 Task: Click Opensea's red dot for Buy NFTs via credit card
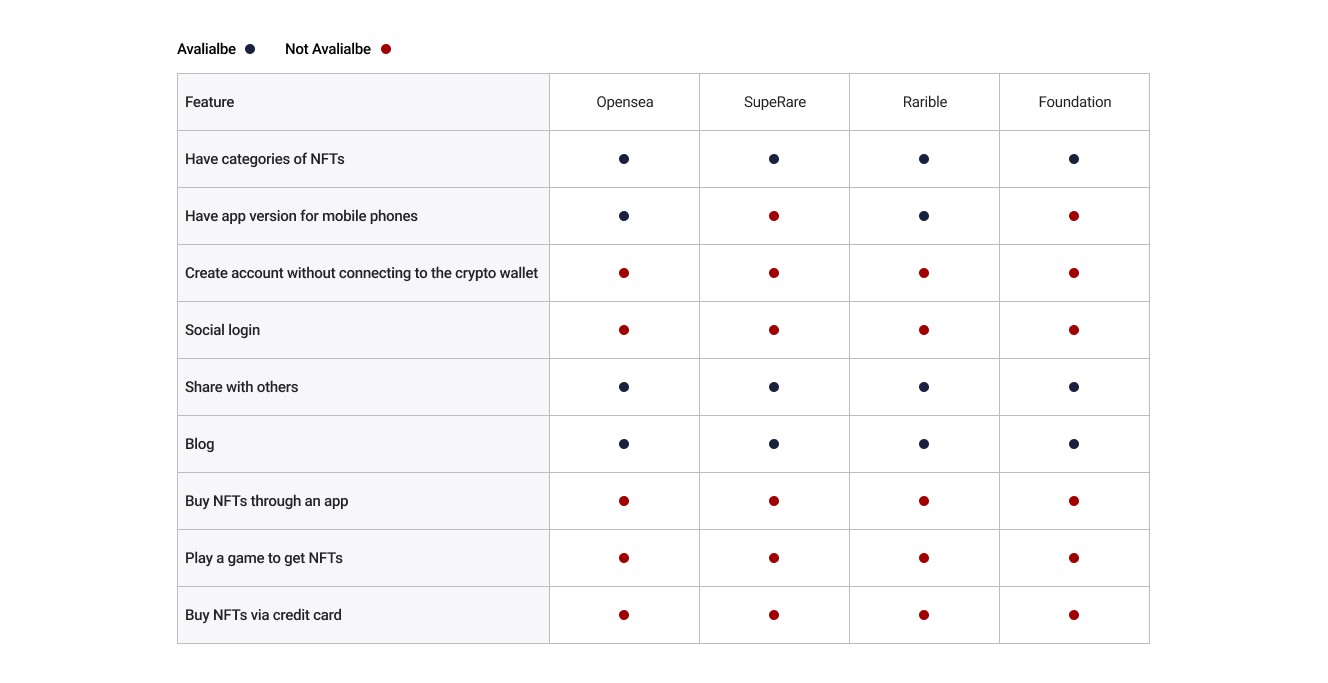pyautogui.click(x=624, y=615)
